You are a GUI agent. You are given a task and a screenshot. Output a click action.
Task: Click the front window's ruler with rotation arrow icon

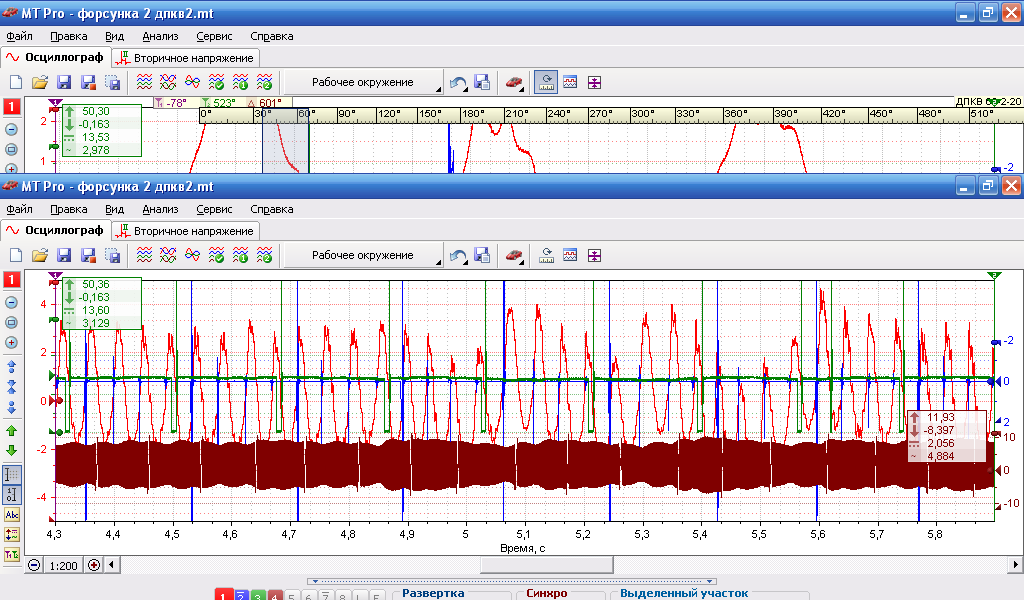pos(546,255)
